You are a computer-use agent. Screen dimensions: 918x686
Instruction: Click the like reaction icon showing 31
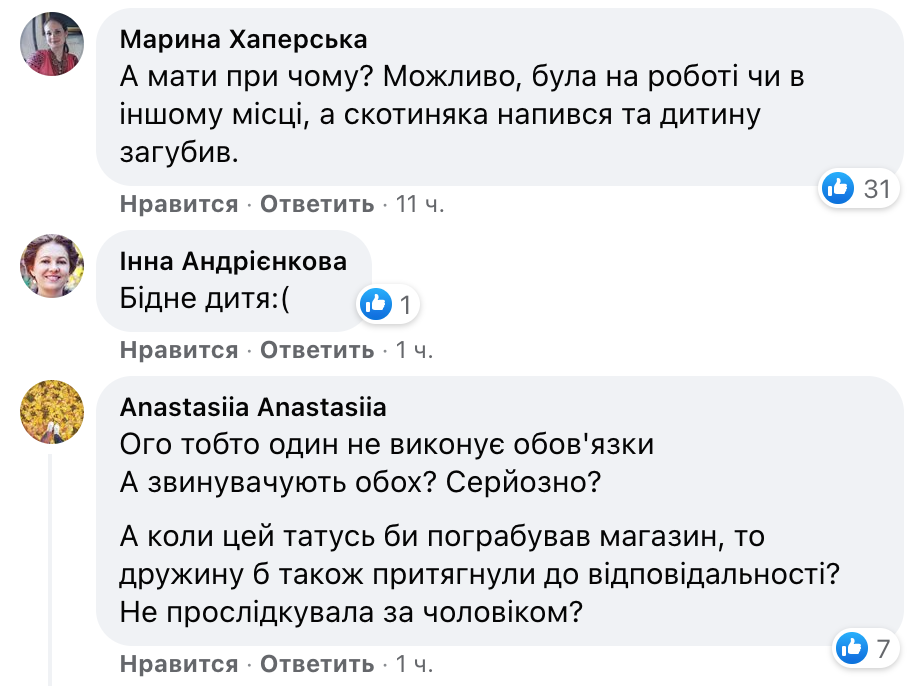click(837, 187)
